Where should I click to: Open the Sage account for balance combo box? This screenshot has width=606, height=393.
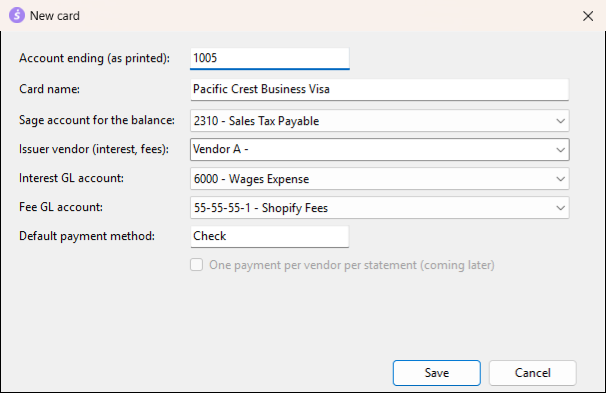pyautogui.click(x=379, y=121)
